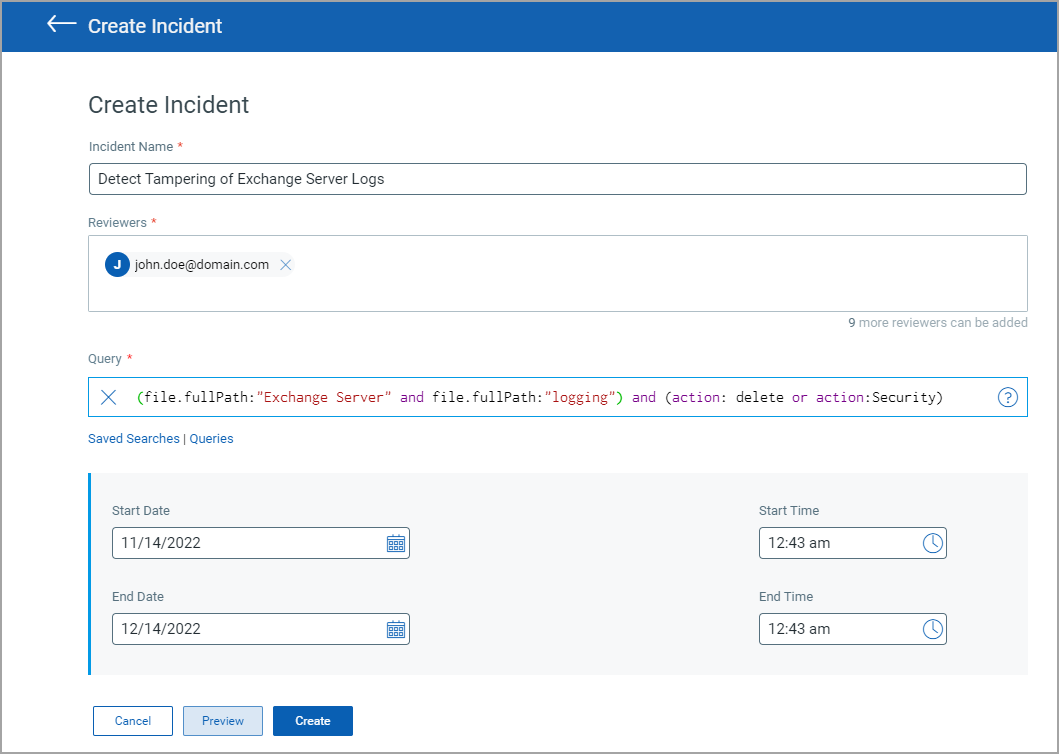Click the 'End Time' label
Image resolution: width=1059 pixels, height=754 pixels.
(x=786, y=597)
